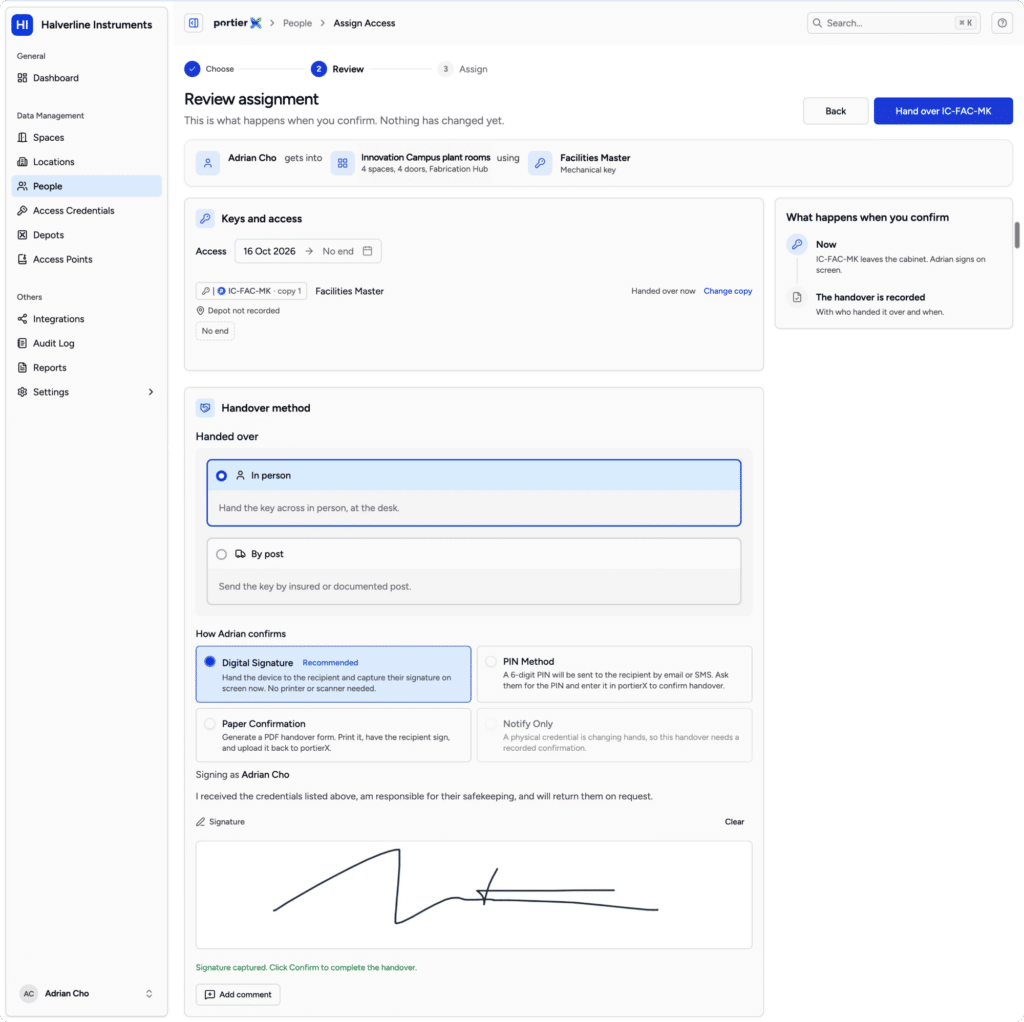Select People in the sidebar
The height and width of the screenshot is (1022, 1024).
(x=86, y=186)
